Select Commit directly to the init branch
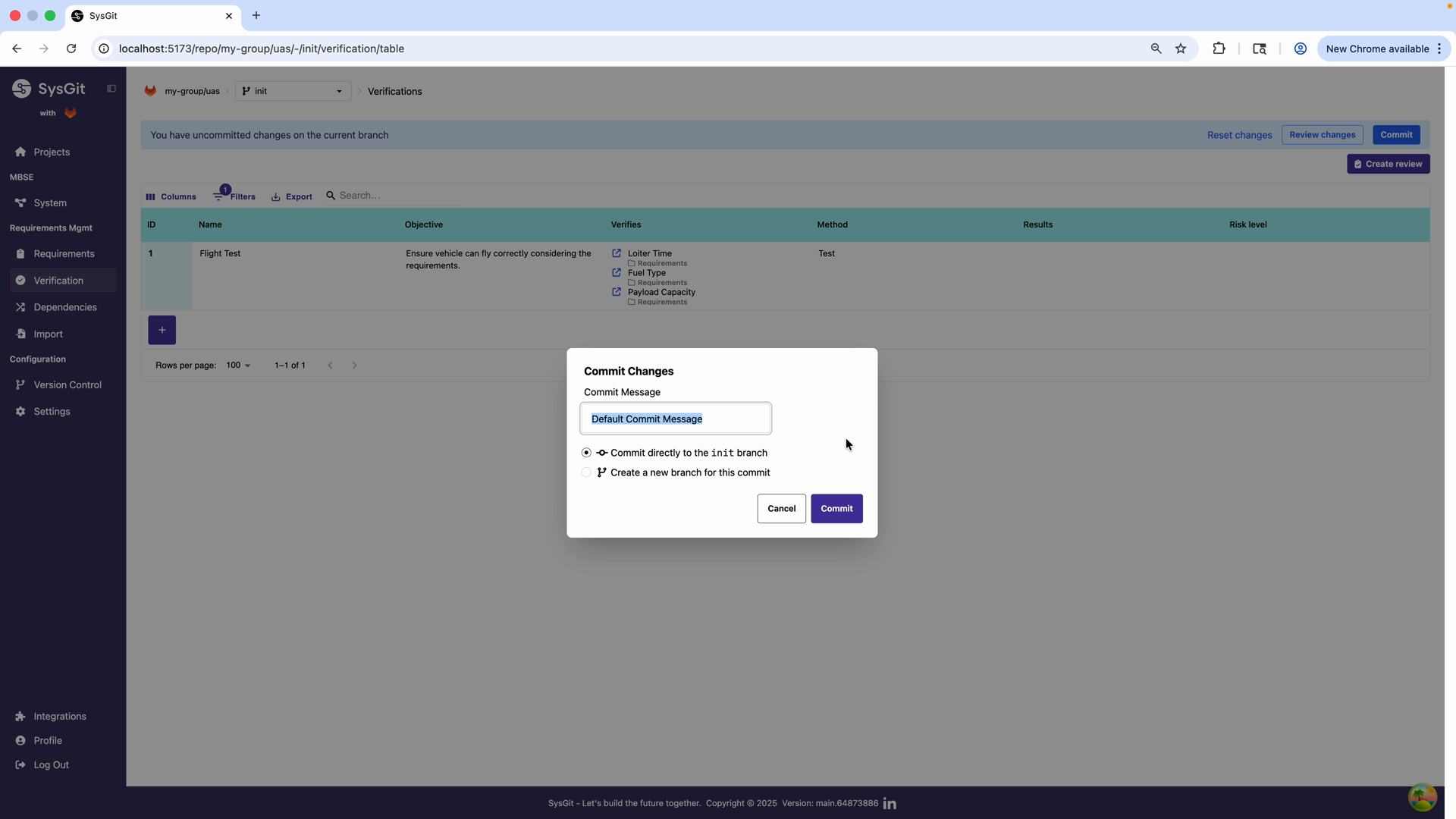 tap(585, 452)
